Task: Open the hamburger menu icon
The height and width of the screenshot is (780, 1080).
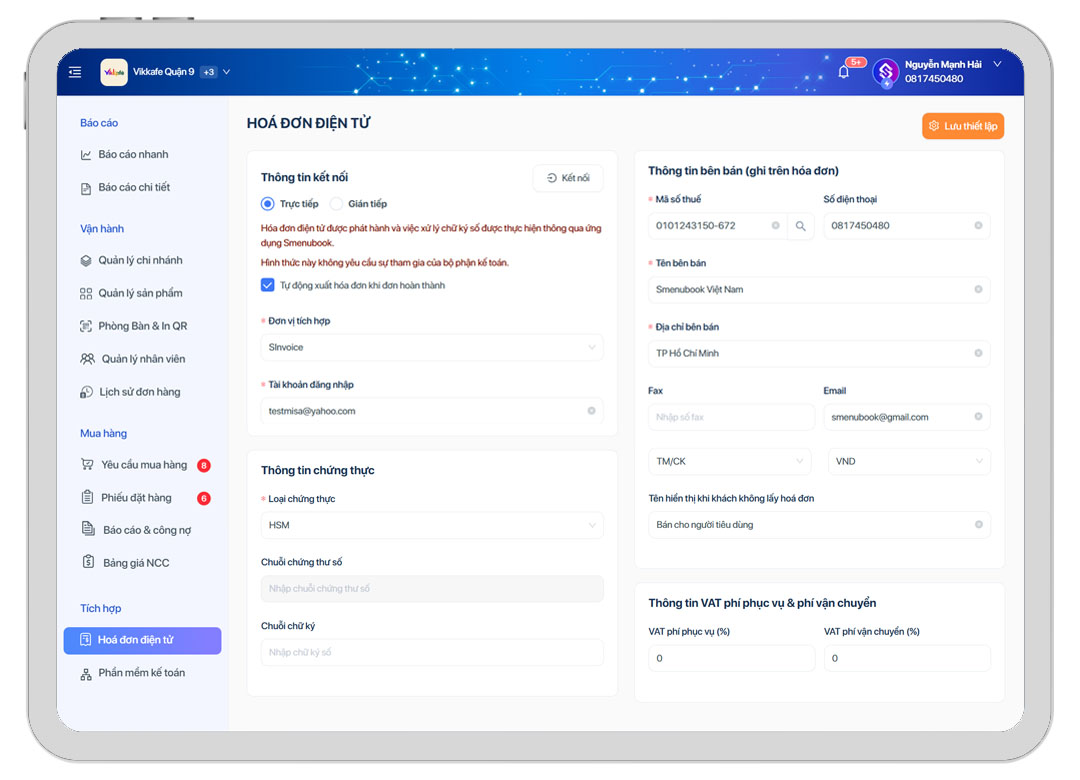Action: click(x=75, y=72)
